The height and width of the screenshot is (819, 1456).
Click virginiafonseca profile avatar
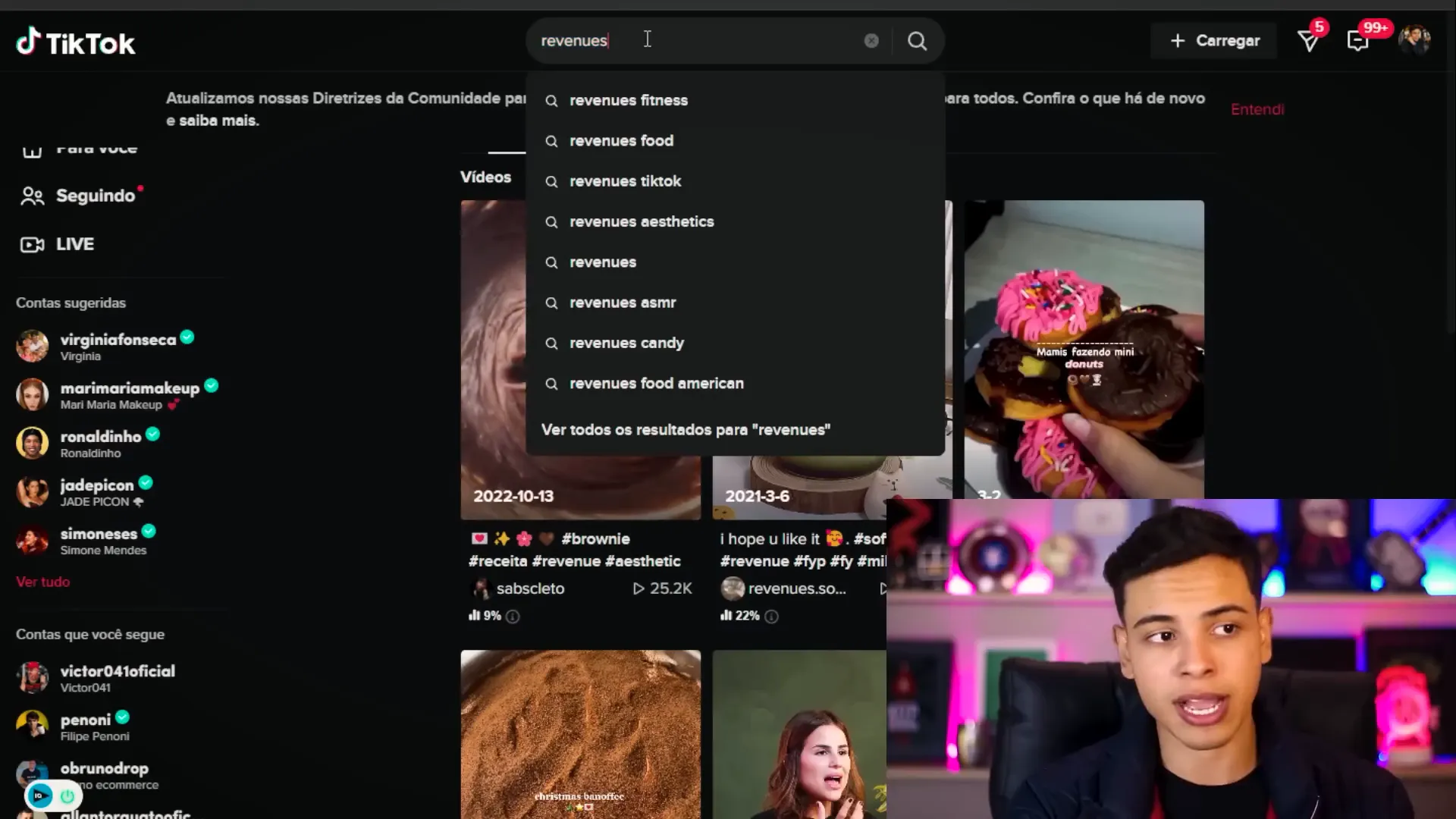pyautogui.click(x=32, y=347)
